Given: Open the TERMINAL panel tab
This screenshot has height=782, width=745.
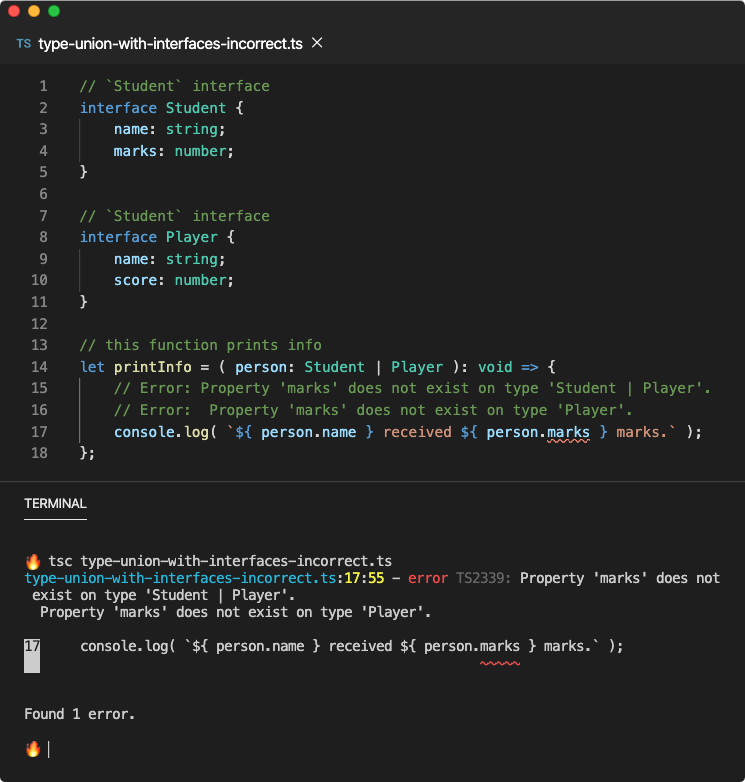Looking at the screenshot, I should click(x=55, y=504).
